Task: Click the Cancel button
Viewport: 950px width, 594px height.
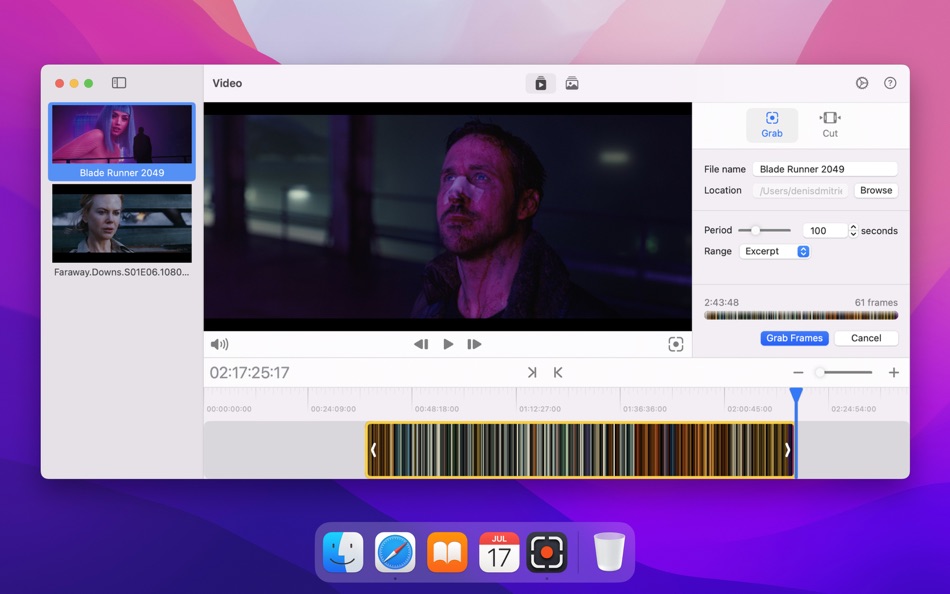Action: click(866, 338)
